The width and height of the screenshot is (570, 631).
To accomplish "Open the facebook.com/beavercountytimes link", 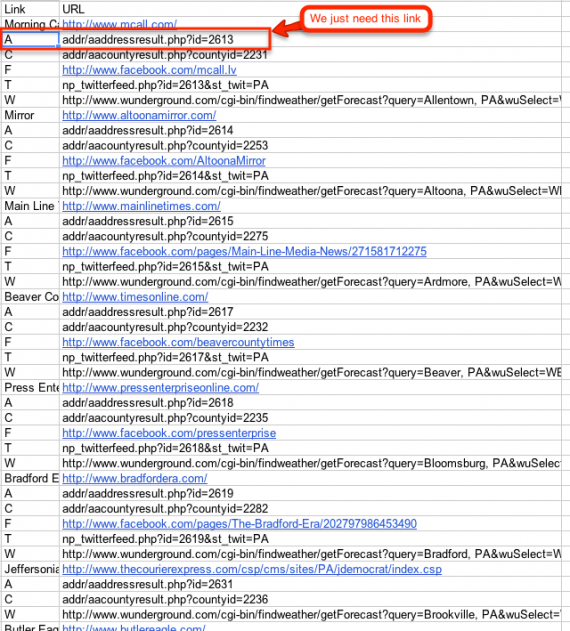I will click(x=178, y=342).
